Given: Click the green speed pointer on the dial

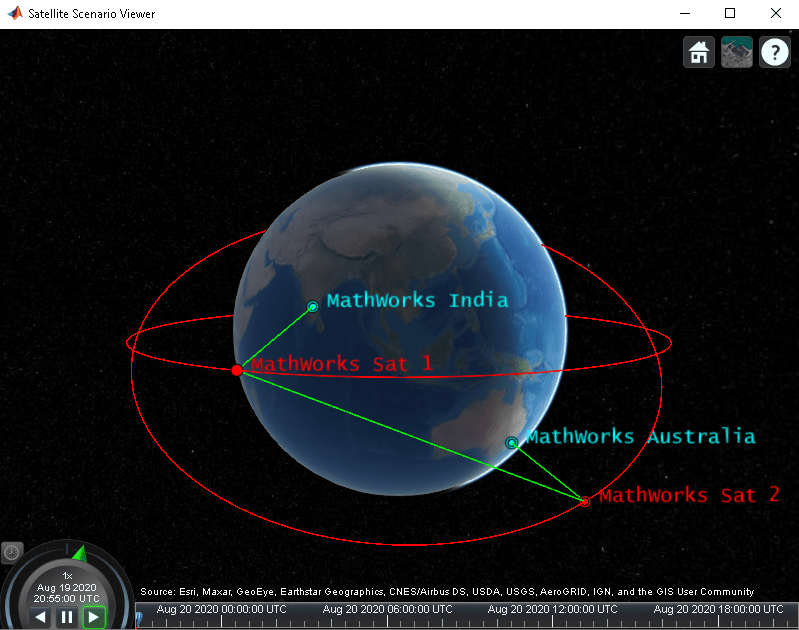Looking at the screenshot, I should pos(80,553).
